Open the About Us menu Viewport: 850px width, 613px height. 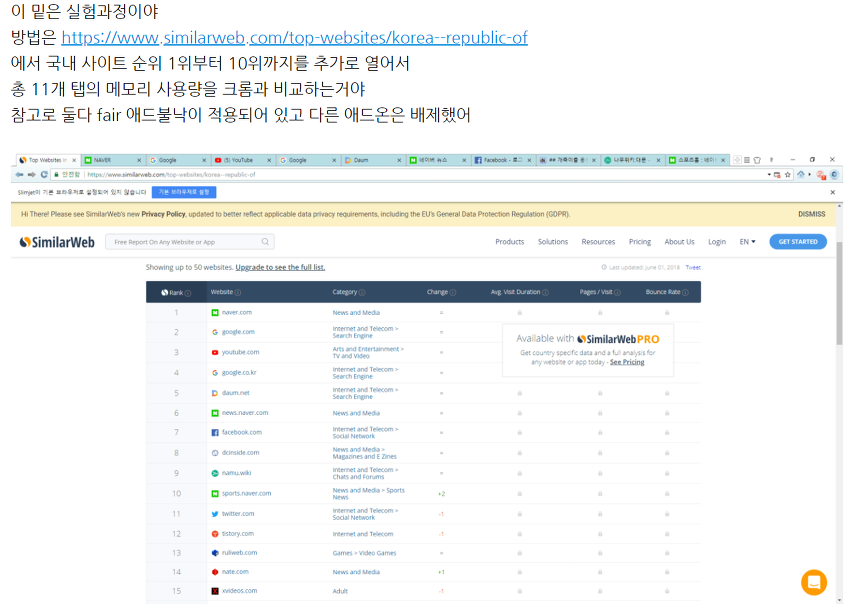[x=679, y=242]
